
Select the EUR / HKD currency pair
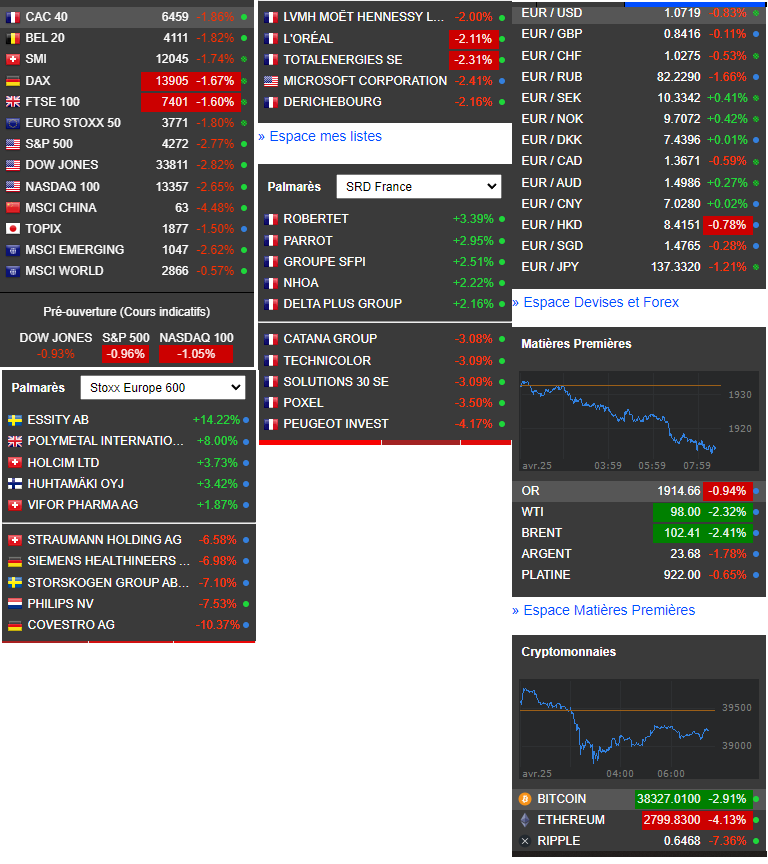(639, 225)
